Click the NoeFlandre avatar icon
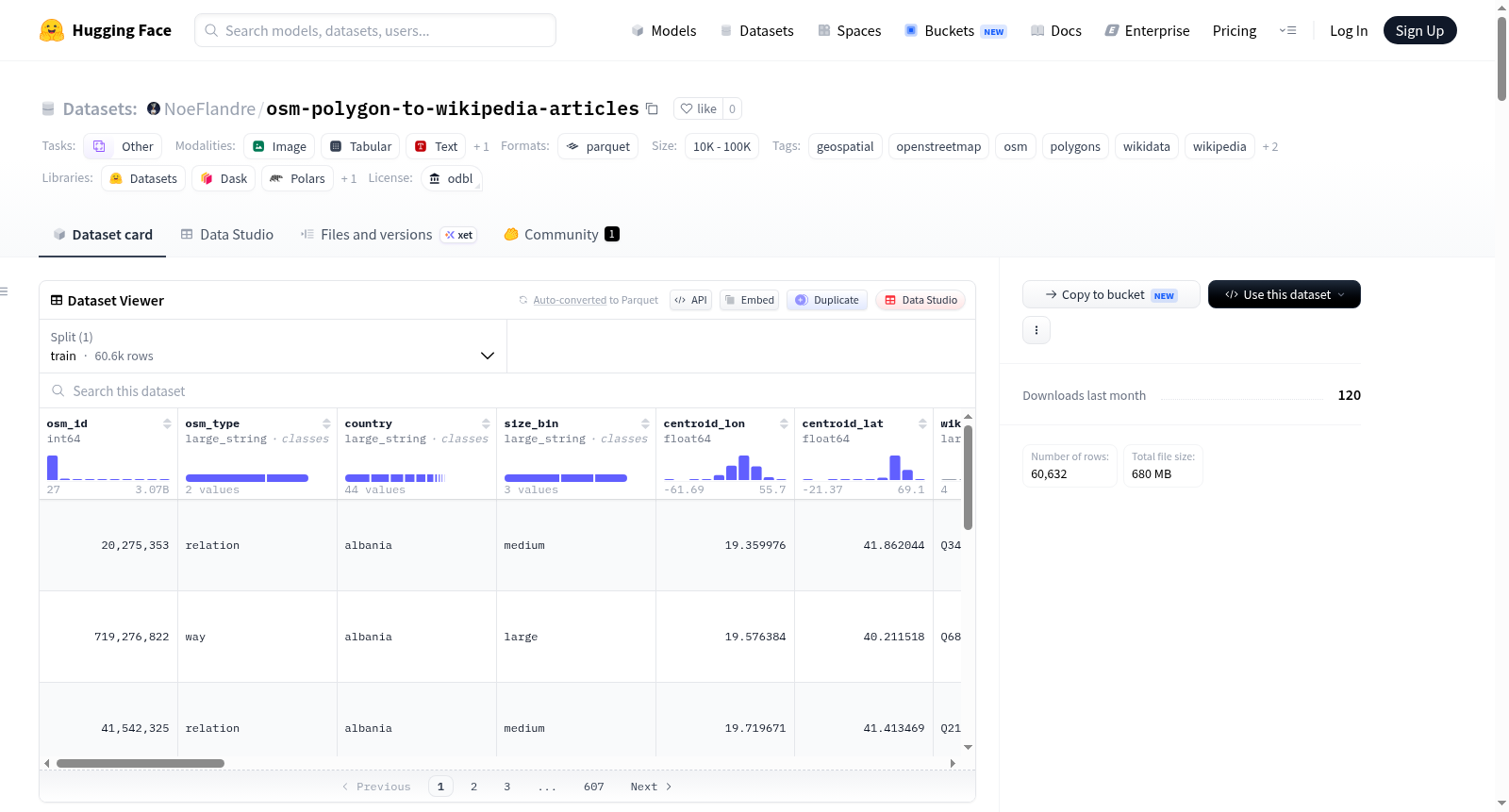This screenshot has width=1509, height=812. tap(154, 108)
